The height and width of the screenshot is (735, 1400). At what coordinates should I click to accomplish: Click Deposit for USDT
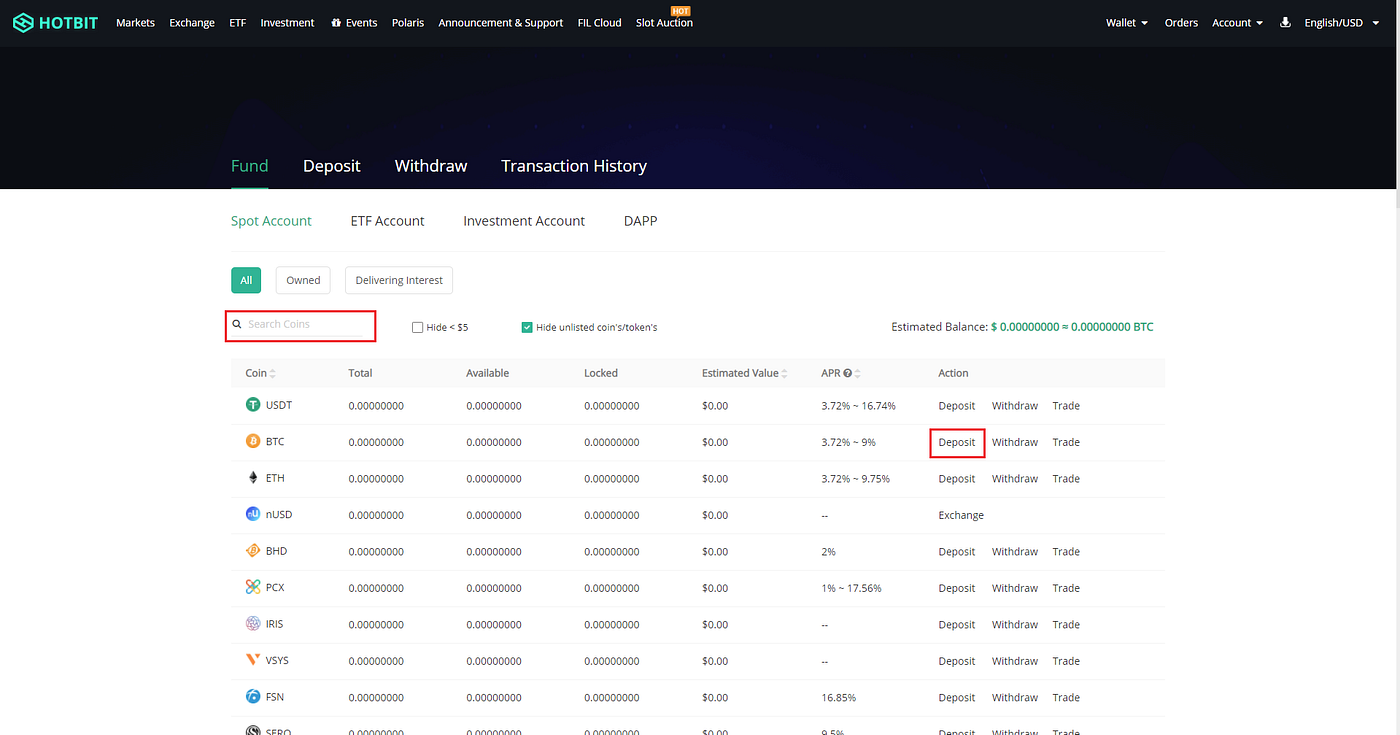957,406
